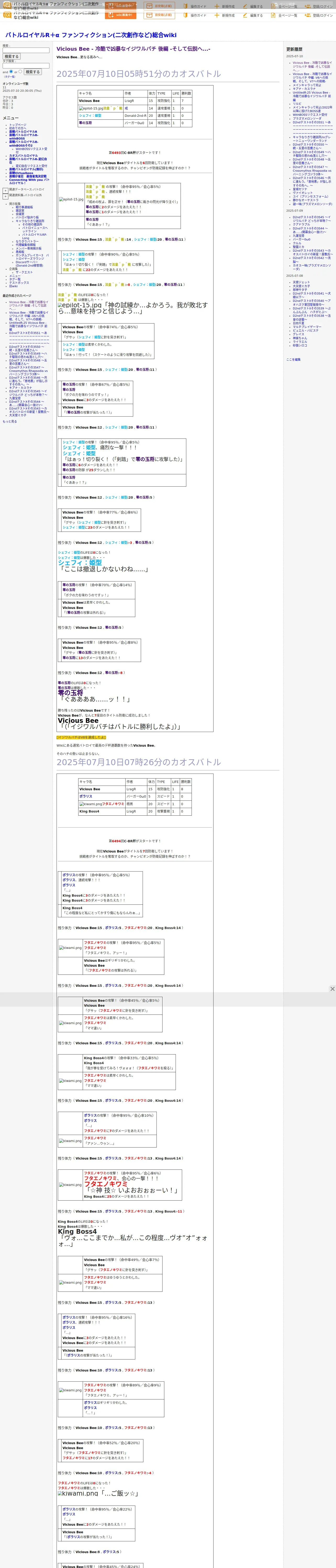The width and height of the screenshot is (336, 1568).
Task: Click 操作ガイド icon in the lower header row
Action: pyautogui.click(x=195, y=15)
